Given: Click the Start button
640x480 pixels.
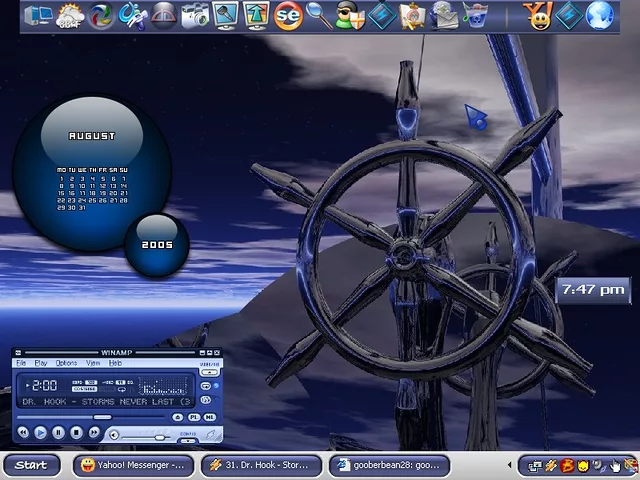Looking at the screenshot, I should pos(32,465).
